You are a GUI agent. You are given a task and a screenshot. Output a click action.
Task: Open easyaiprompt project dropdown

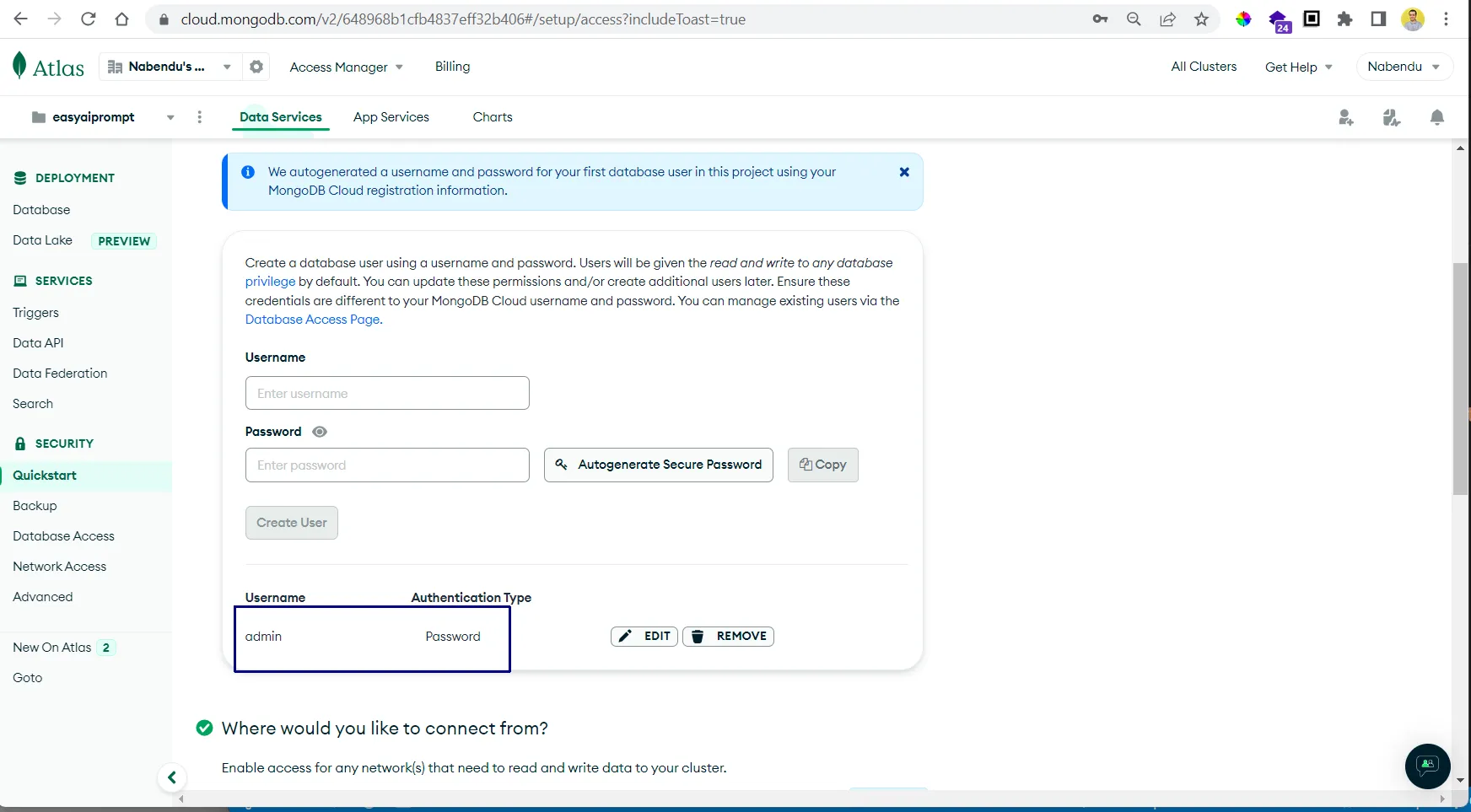coord(103,117)
